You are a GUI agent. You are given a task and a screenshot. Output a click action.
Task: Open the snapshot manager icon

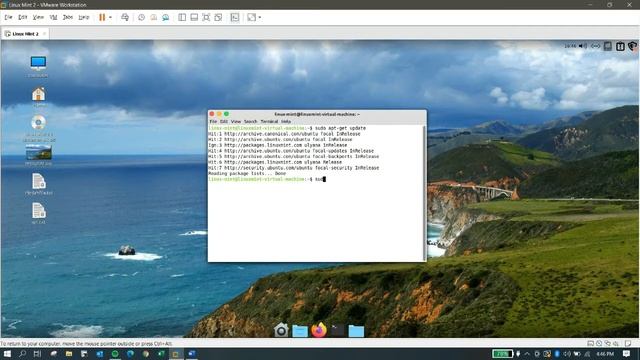coord(165,17)
